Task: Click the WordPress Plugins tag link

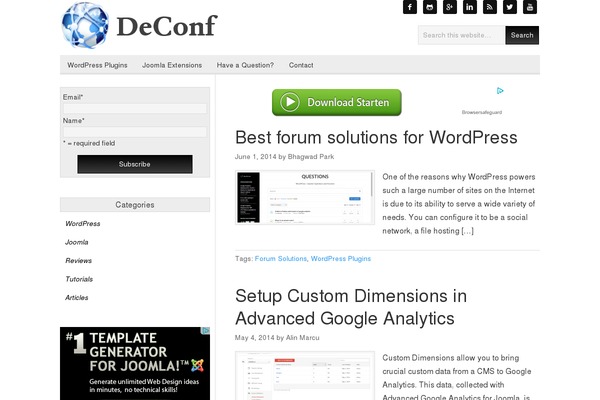Action: coord(341,259)
